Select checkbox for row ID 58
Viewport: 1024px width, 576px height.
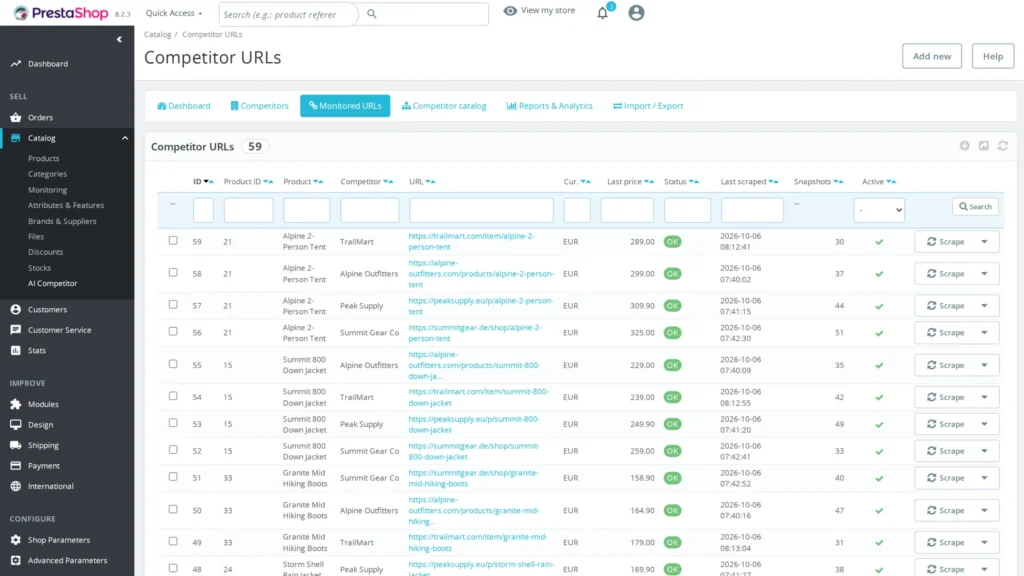[173, 272]
